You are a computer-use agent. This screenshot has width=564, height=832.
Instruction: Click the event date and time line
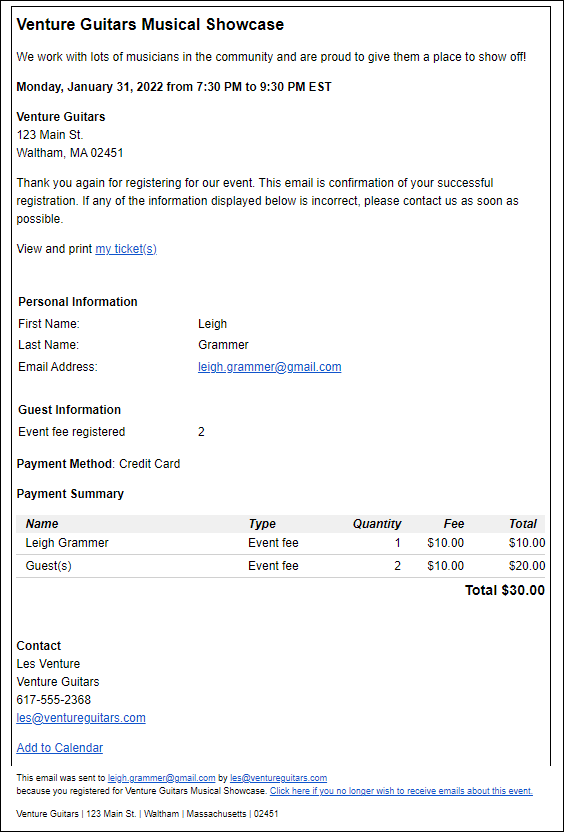tap(174, 87)
